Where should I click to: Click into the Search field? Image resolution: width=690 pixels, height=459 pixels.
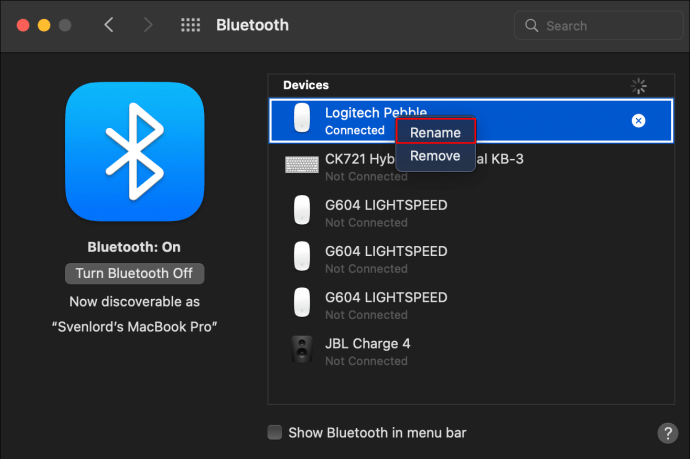(598, 26)
